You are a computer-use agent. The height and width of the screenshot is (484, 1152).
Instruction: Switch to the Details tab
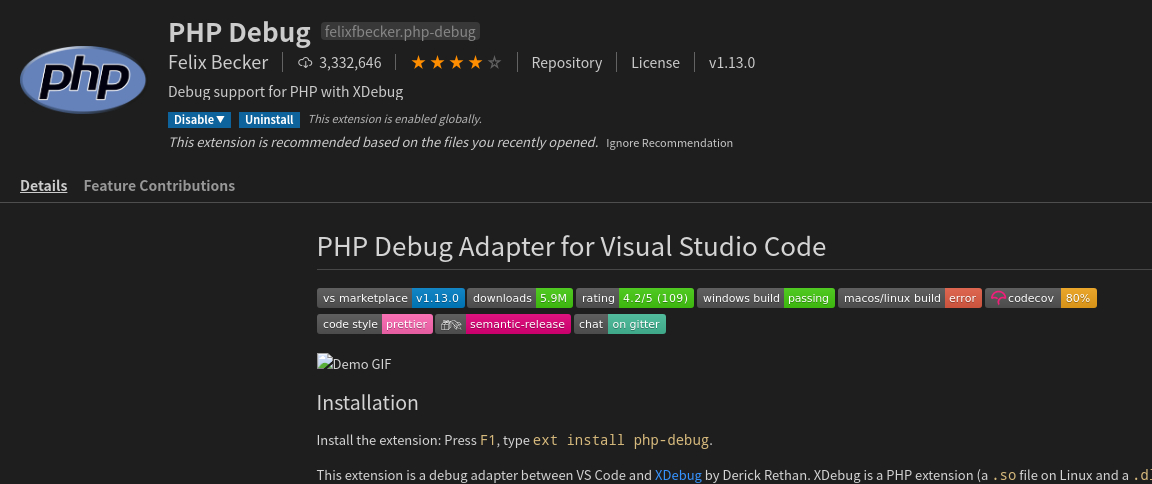click(43, 186)
